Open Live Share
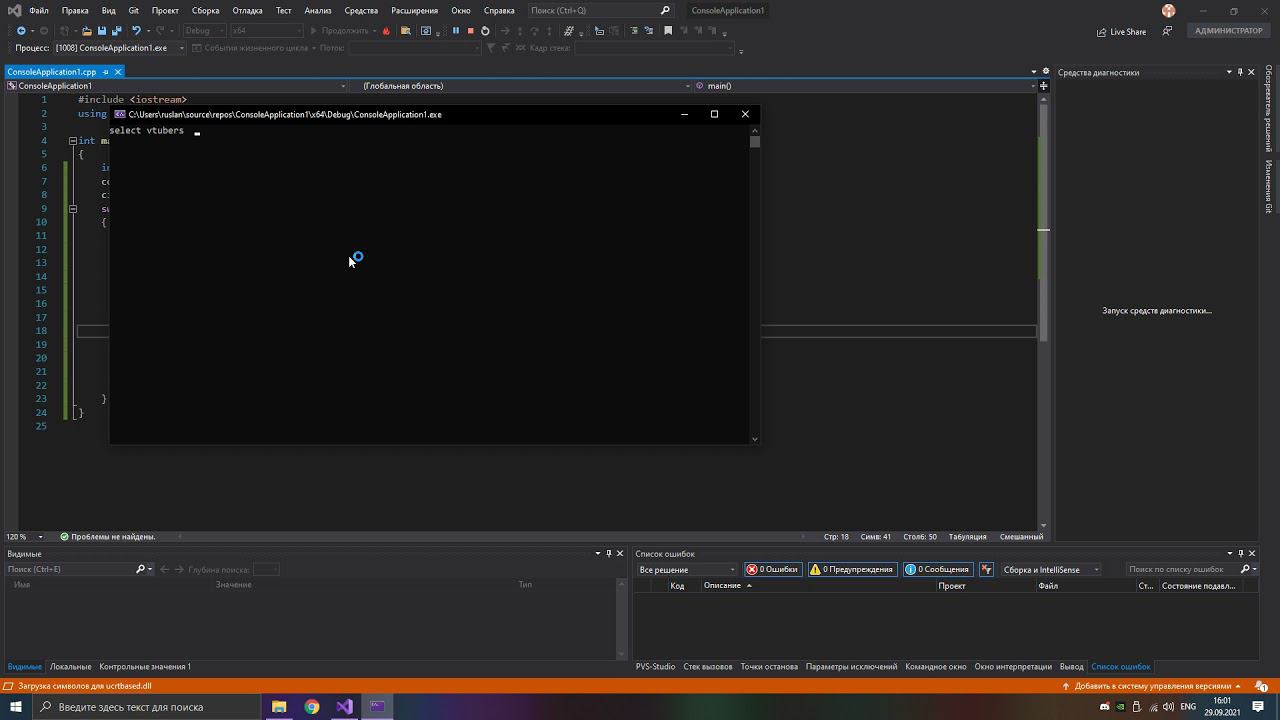 click(1121, 31)
